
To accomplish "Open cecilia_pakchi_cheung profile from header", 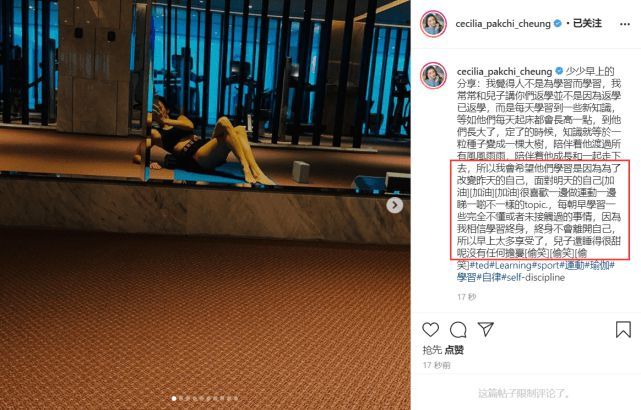I will [x=503, y=24].
